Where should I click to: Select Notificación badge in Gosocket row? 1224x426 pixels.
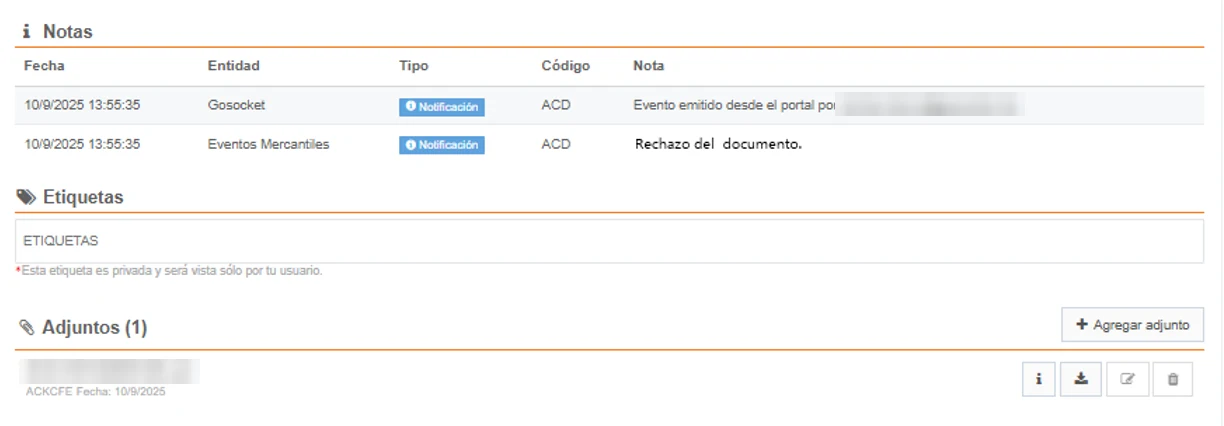point(441,106)
